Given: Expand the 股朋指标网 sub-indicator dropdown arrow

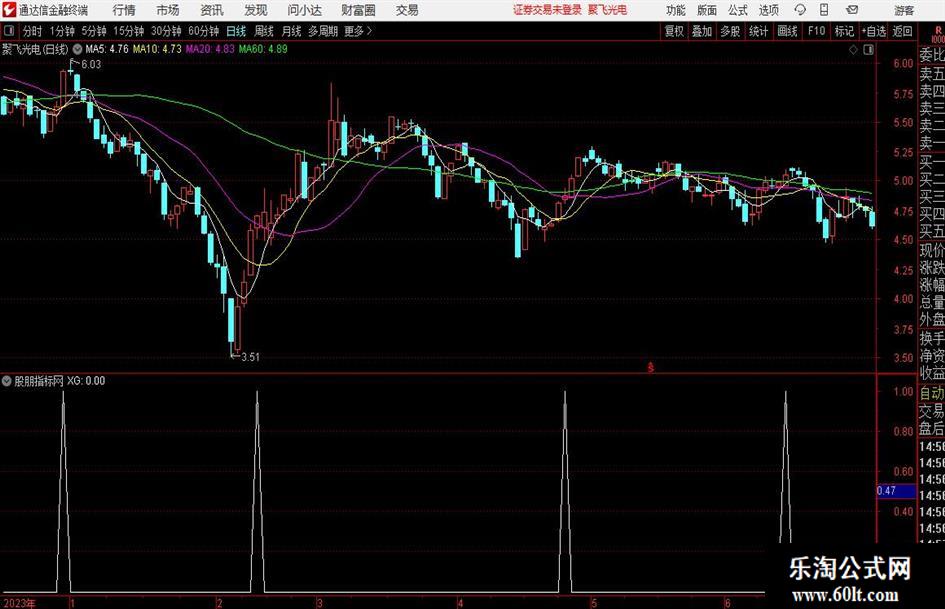Looking at the screenshot, I should [x=7, y=380].
